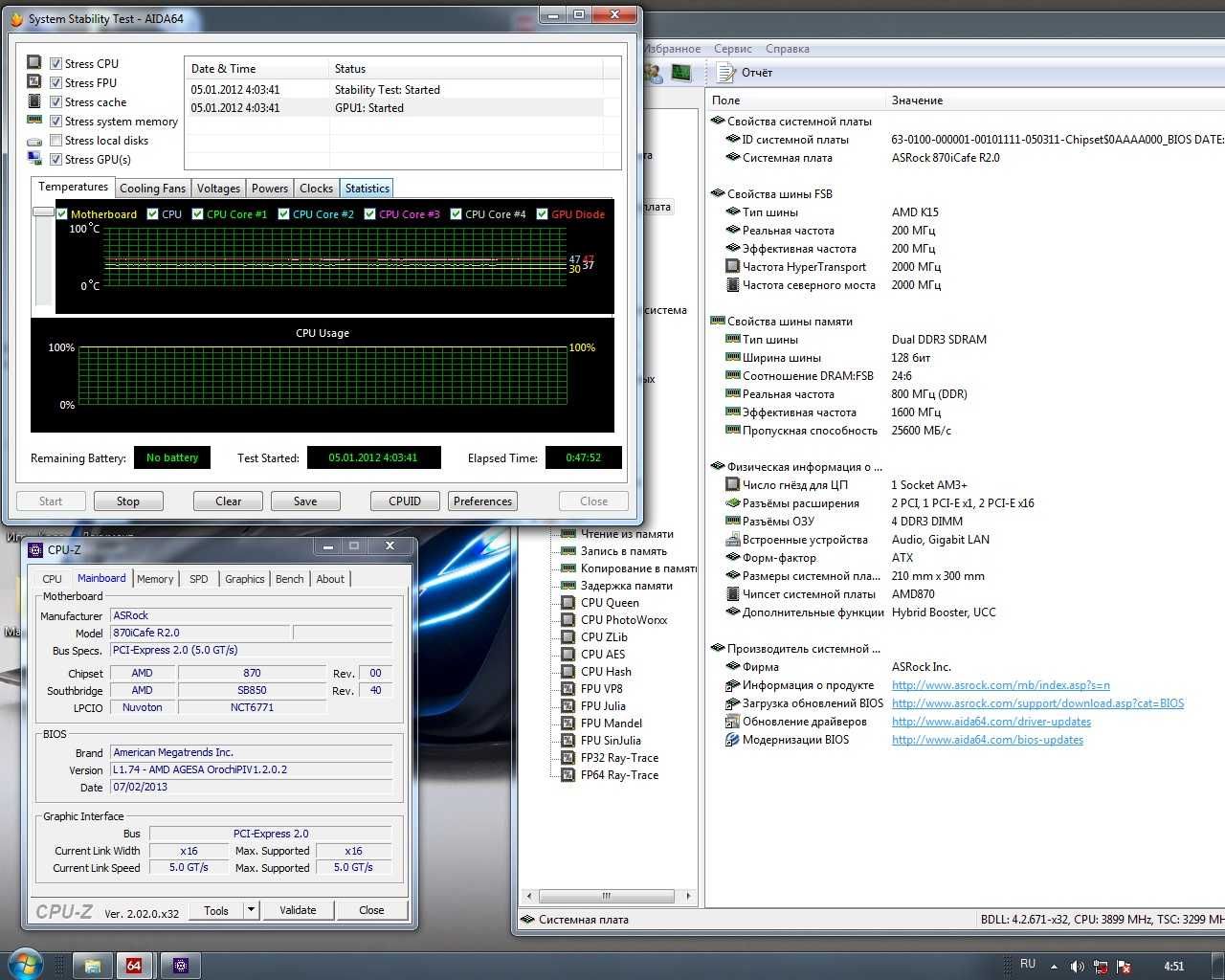
Task: Uncheck CPU Core #1 graph checkbox
Action: (198, 214)
